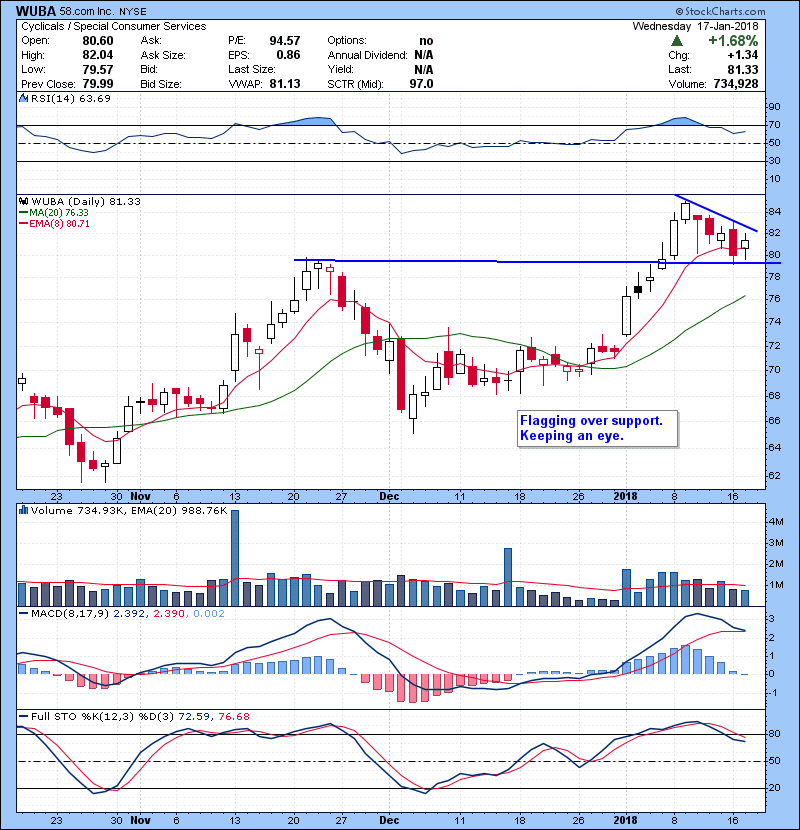Select the WUBA ticker symbol in the header

pos(37,11)
